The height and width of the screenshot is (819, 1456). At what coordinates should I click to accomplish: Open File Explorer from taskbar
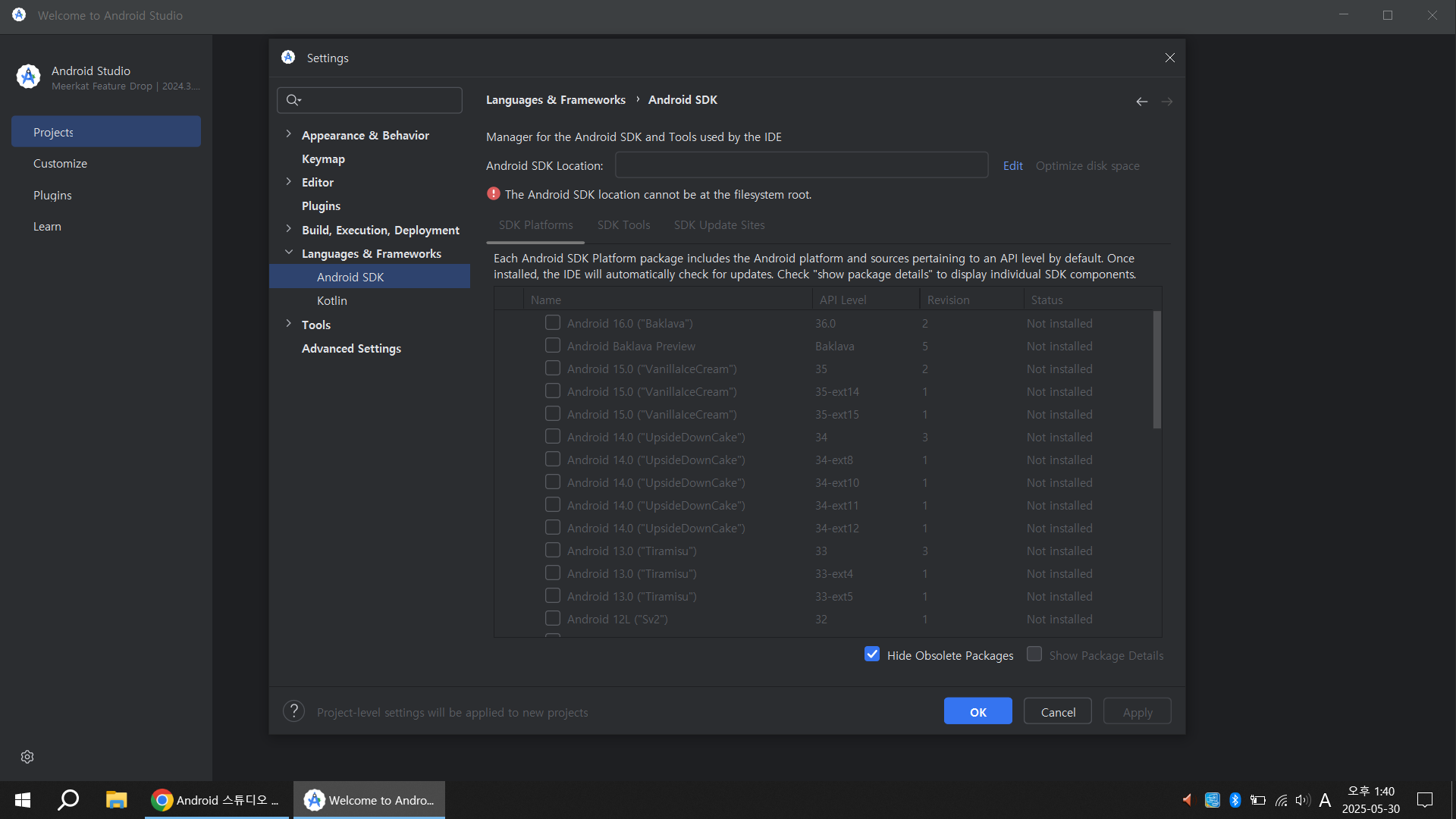[116, 800]
